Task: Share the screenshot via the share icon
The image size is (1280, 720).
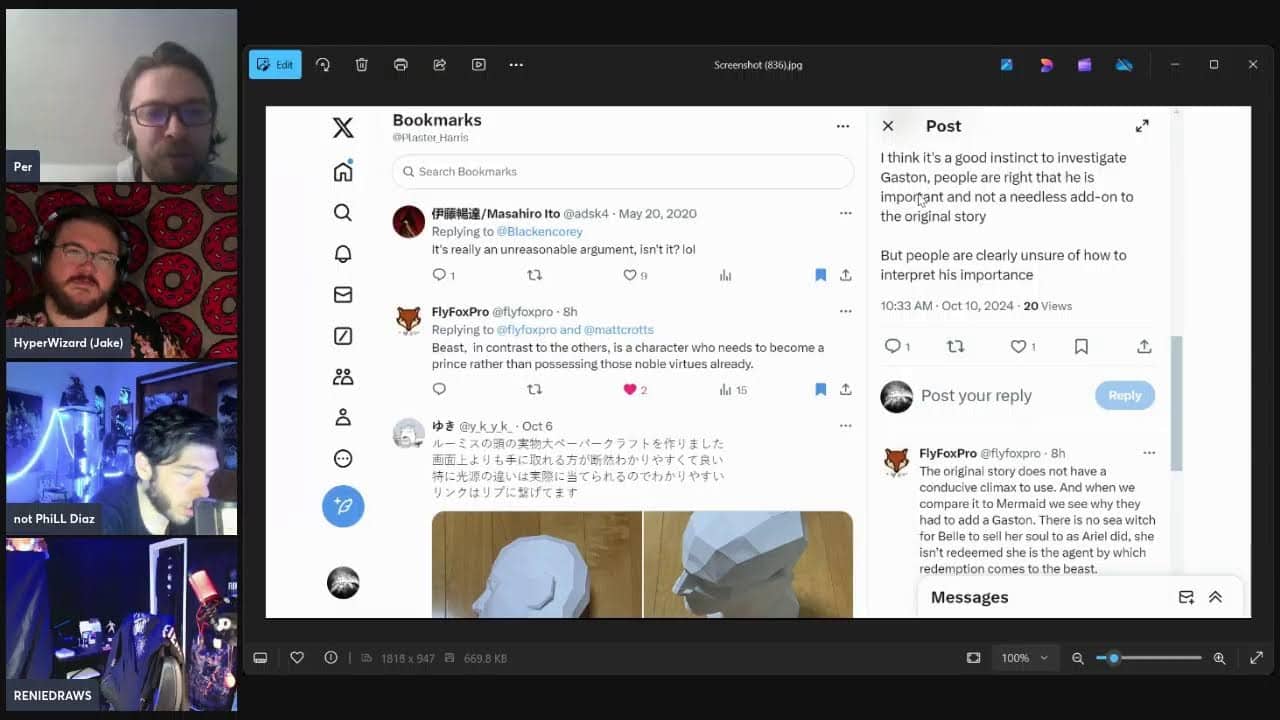Action: (x=439, y=65)
